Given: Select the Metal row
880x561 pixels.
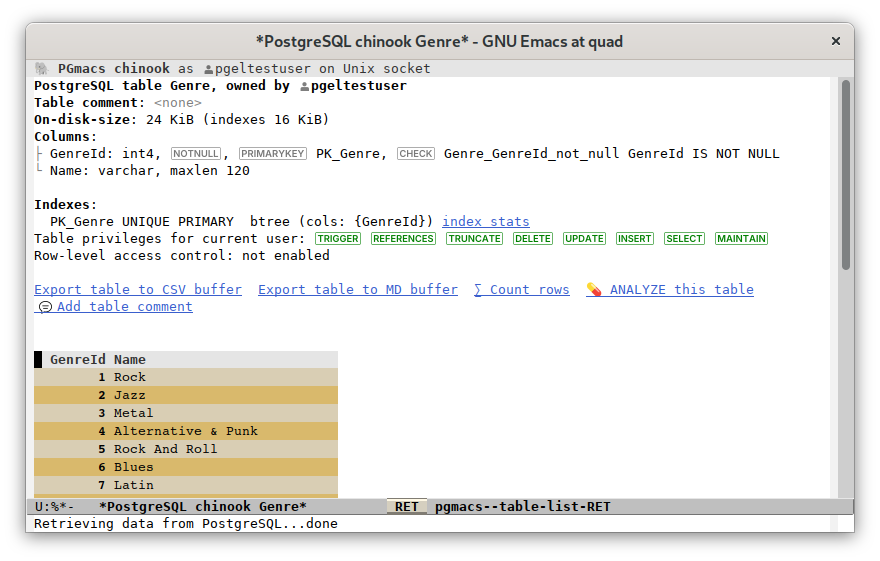Looking at the screenshot, I should point(186,413).
